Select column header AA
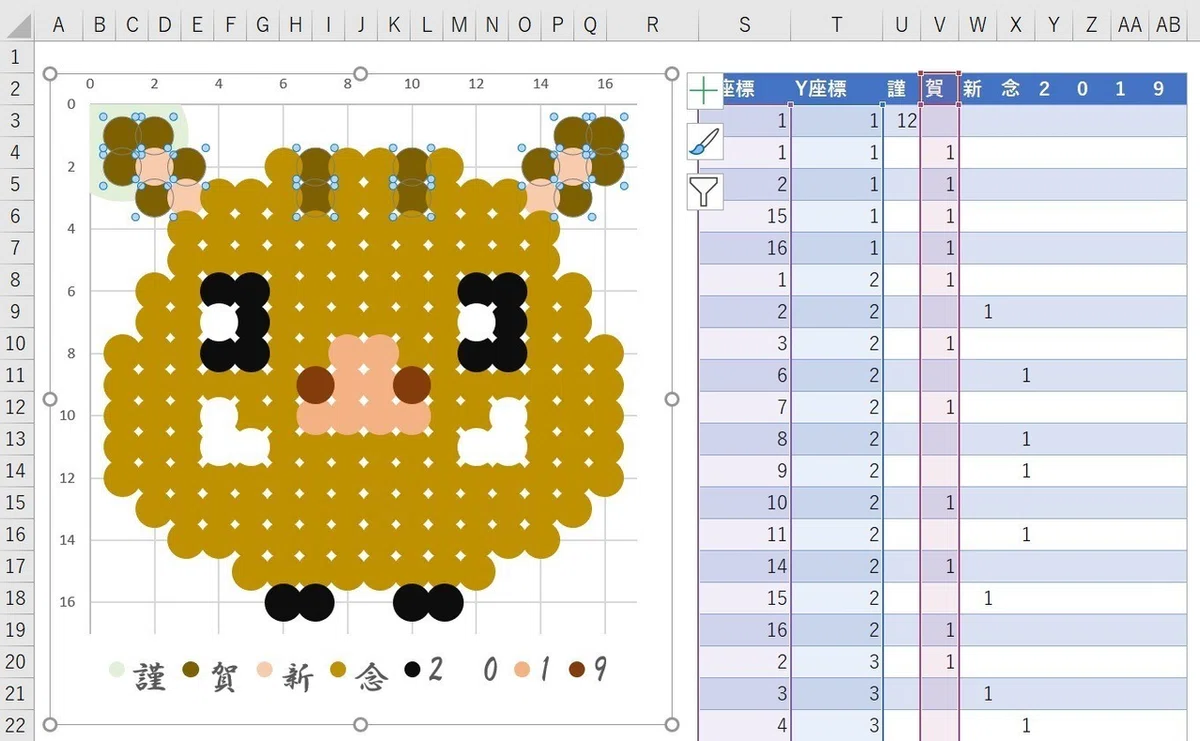1200x741 pixels. tap(1129, 25)
